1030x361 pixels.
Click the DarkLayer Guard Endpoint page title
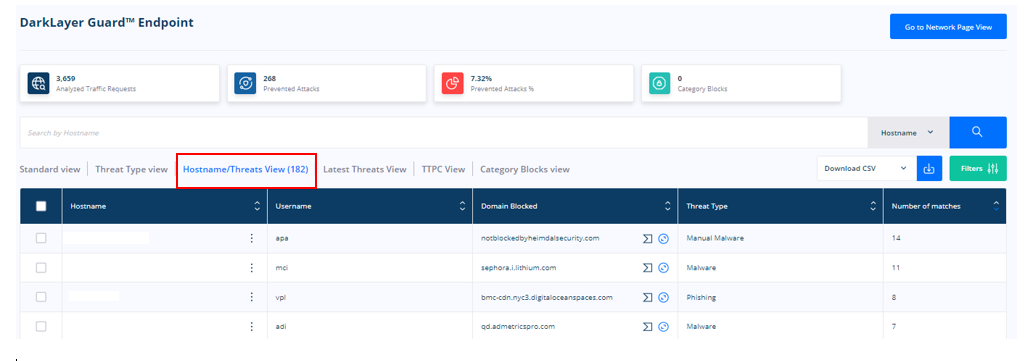(106, 23)
